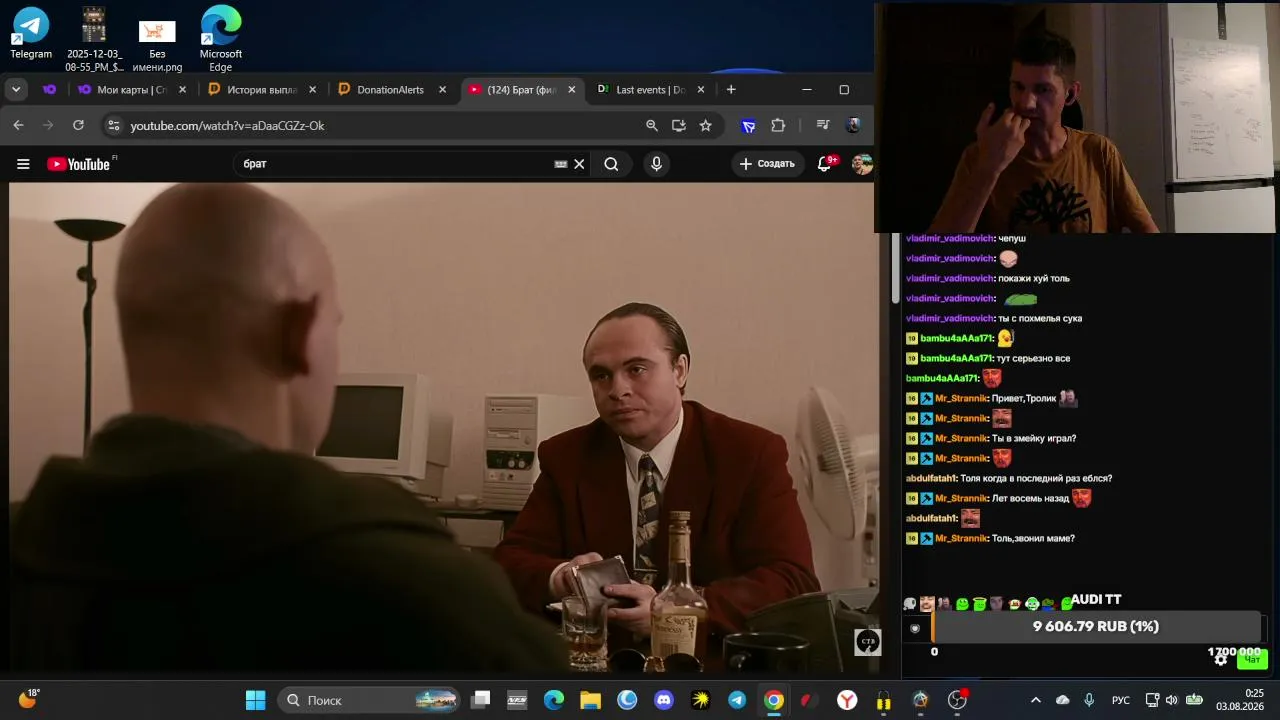Open the Extensions puzzle menu
The image size is (1280, 720).
click(x=778, y=125)
